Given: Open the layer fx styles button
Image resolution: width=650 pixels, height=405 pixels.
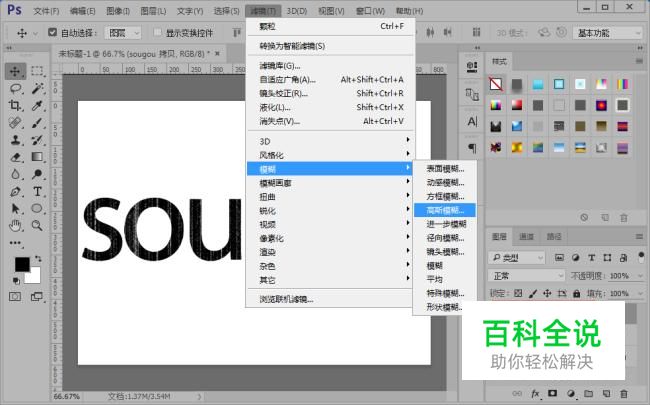Looking at the screenshot, I should [x=535, y=393].
